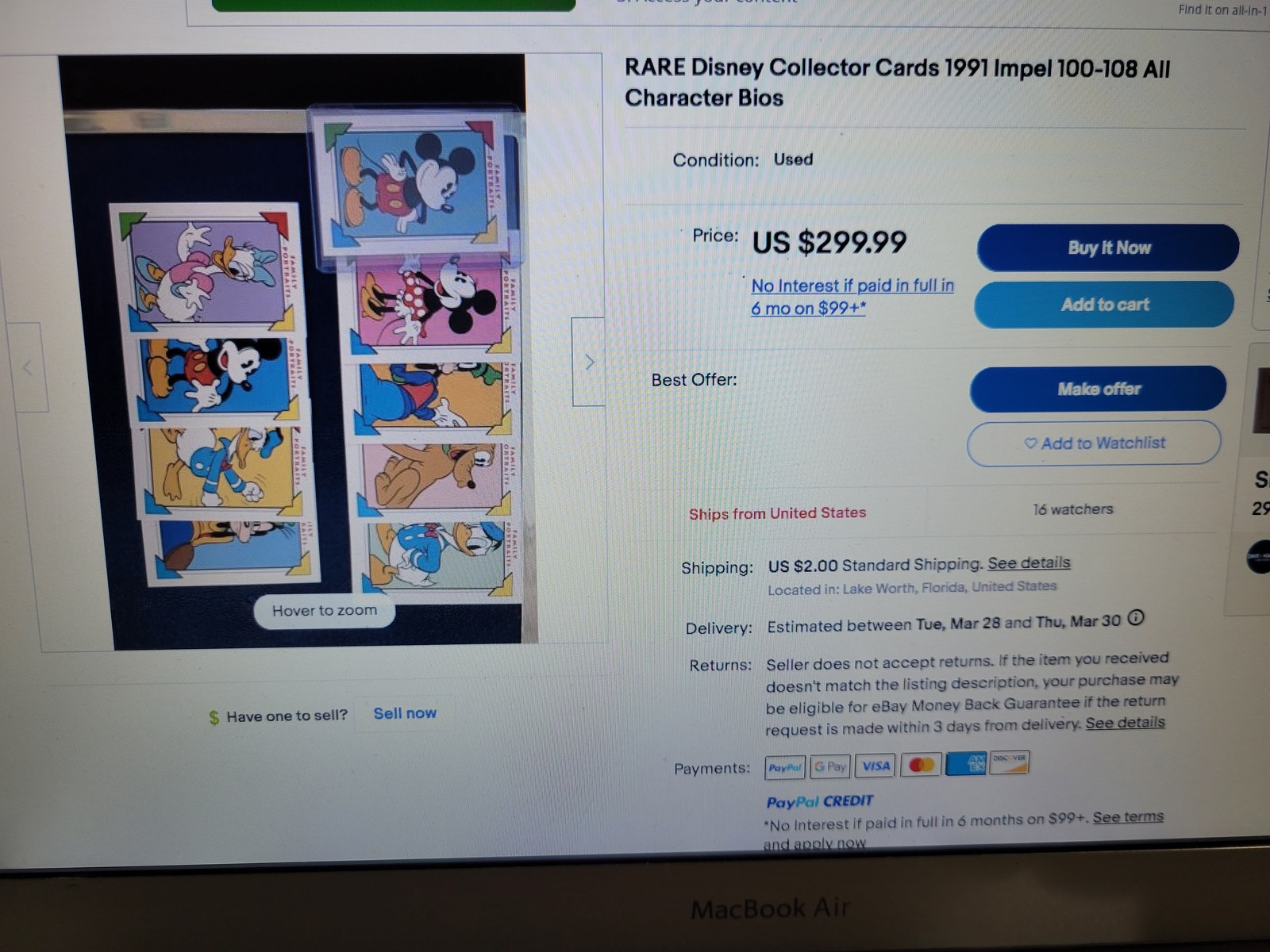Open returns See details link
The height and width of the screenshot is (952, 1270).
[1125, 723]
